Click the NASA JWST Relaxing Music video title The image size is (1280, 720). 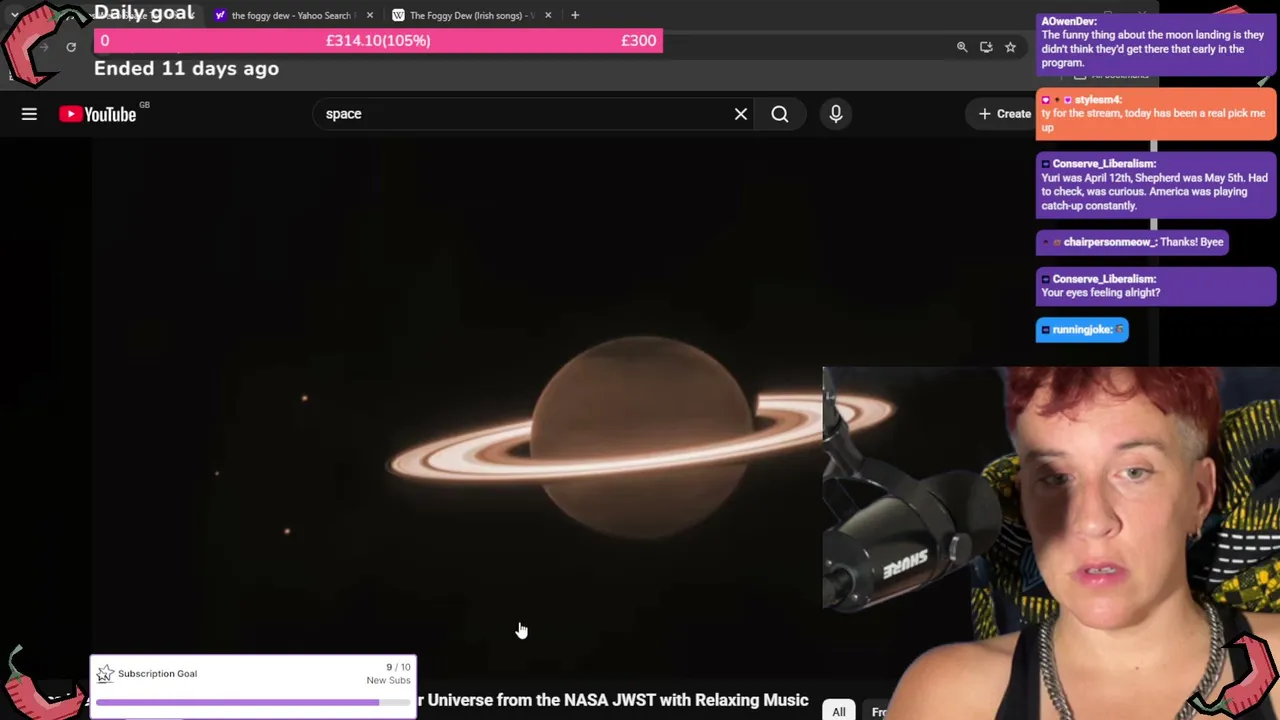612,700
